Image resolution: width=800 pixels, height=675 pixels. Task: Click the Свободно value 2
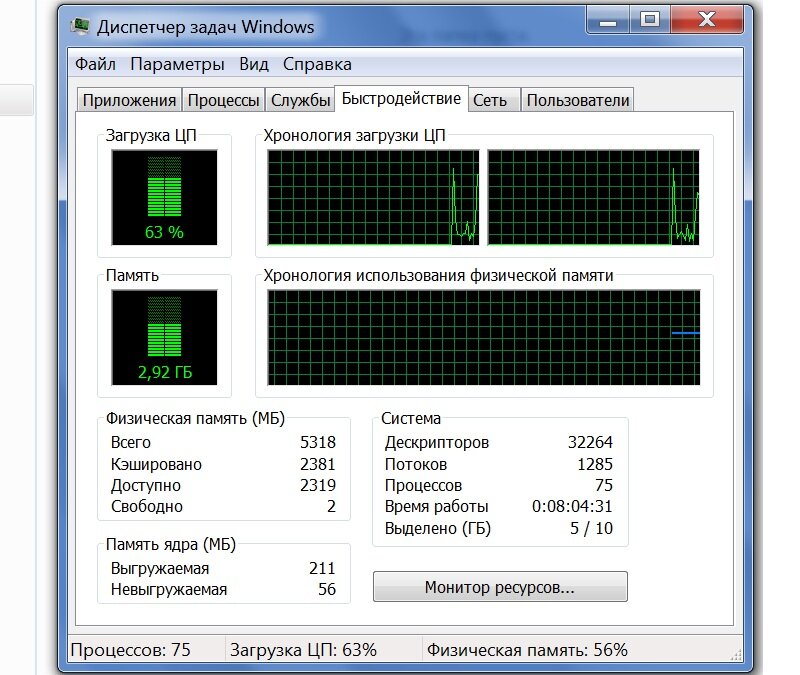[x=331, y=506]
